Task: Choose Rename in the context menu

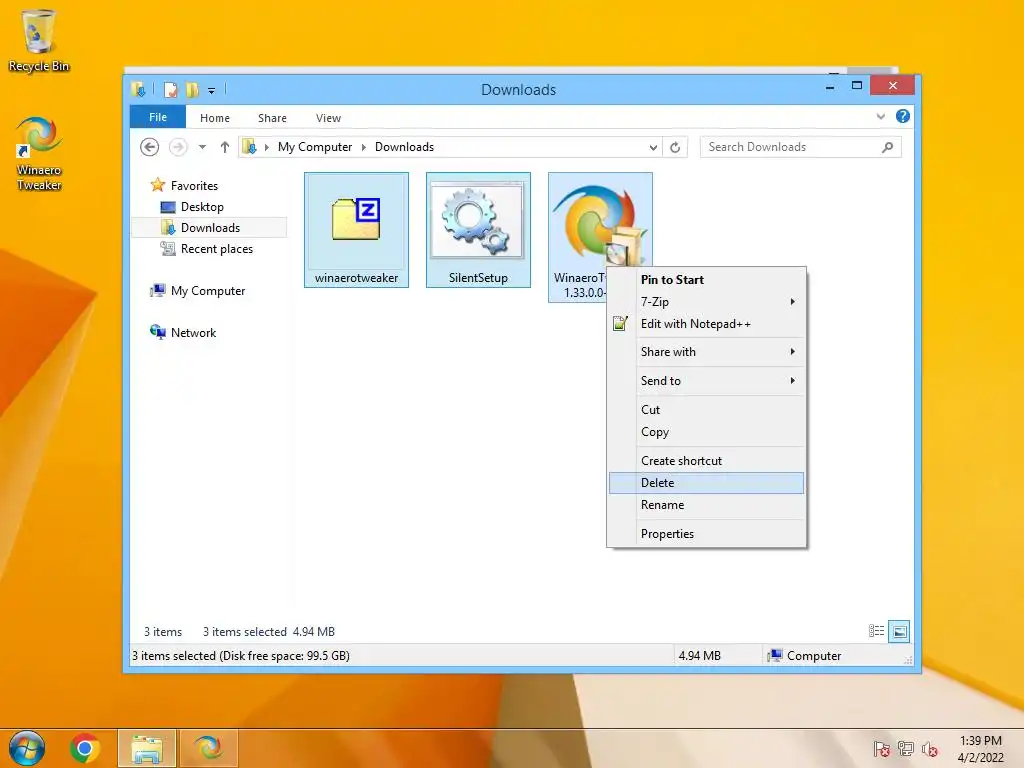Action: click(707, 505)
